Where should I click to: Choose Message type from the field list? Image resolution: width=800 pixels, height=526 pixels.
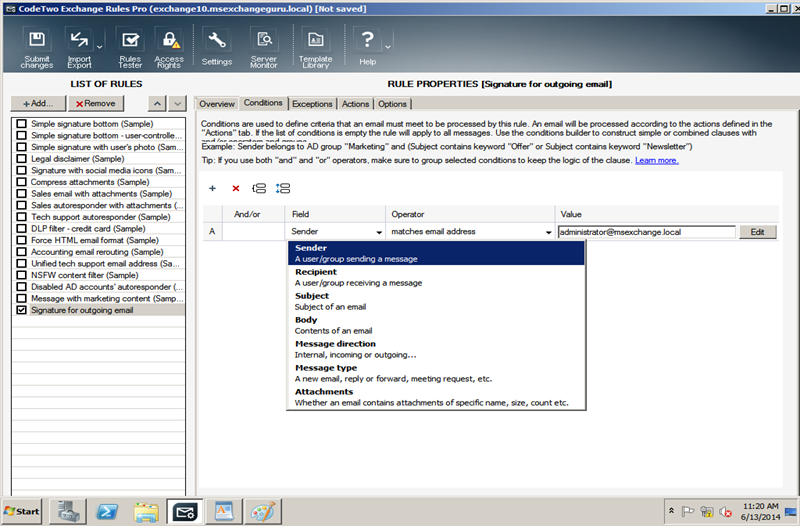point(436,373)
